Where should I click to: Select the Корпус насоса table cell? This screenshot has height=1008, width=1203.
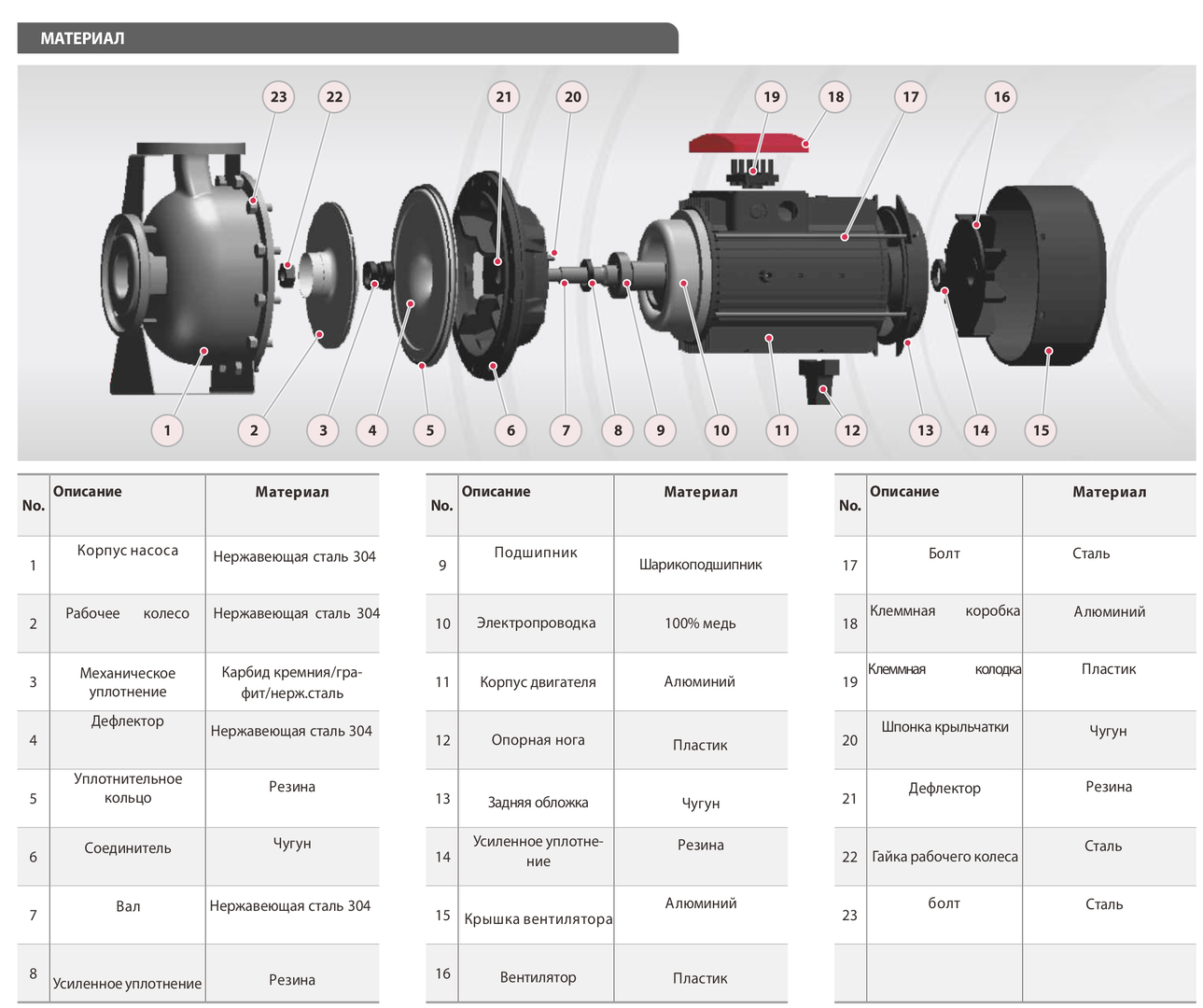click(x=127, y=551)
